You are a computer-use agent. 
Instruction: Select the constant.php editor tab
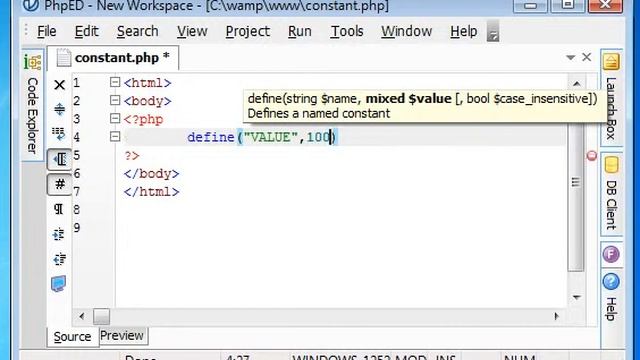[113, 58]
